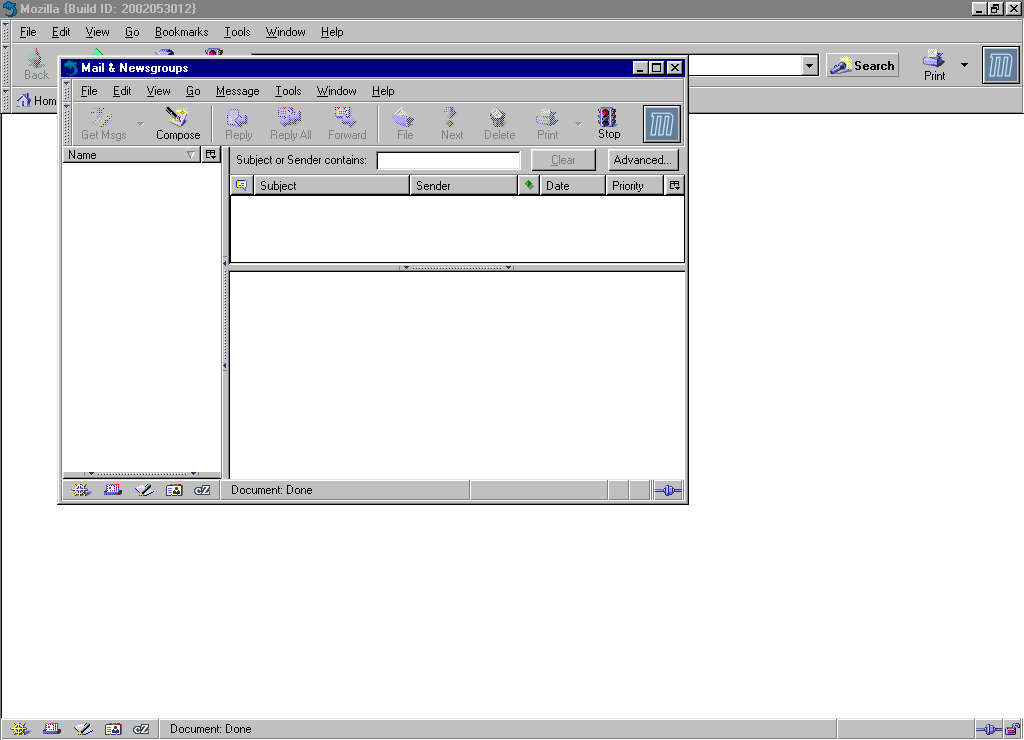Click Compose in the mail toolbar

[178, 124]
